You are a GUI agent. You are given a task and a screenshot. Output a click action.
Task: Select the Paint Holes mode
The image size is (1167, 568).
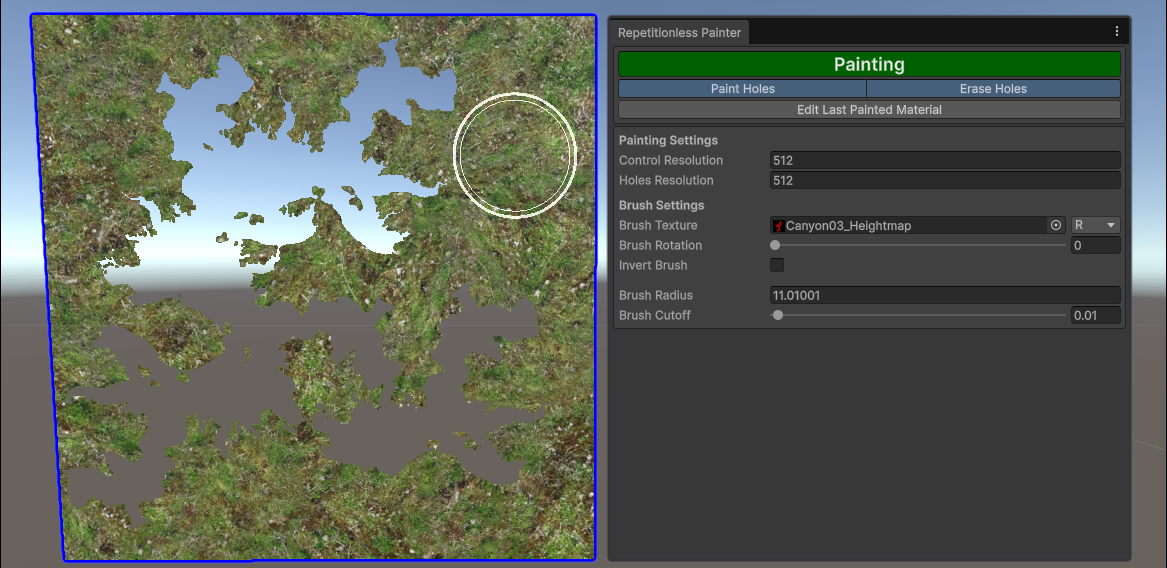point(743,89)
